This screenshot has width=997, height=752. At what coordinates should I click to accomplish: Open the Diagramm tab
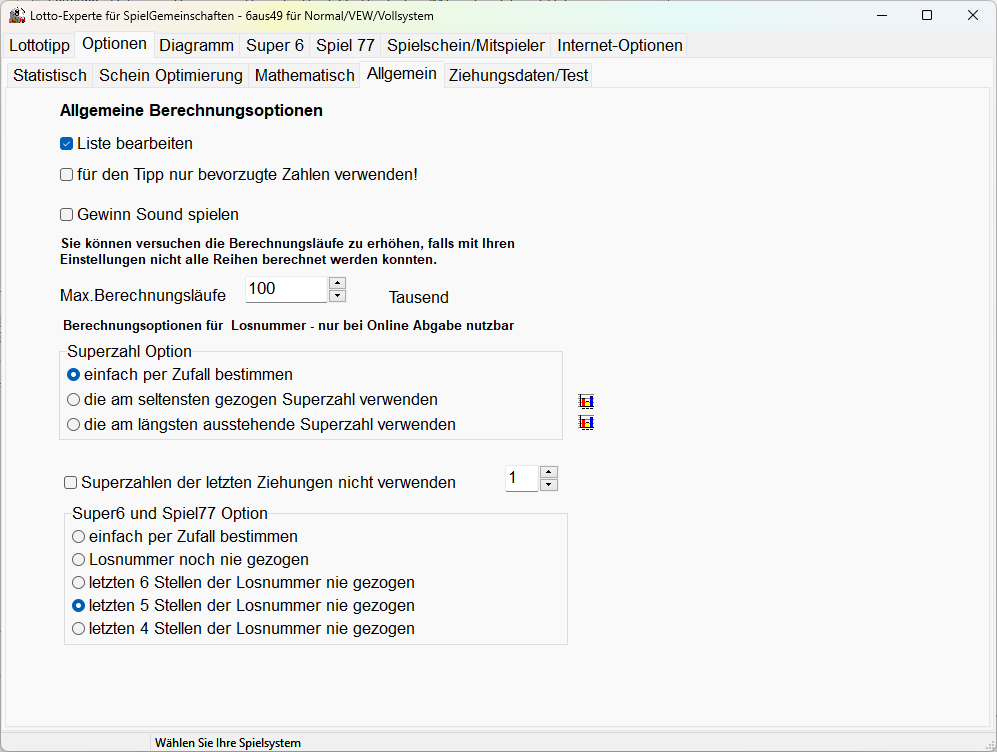coord(196,45)
